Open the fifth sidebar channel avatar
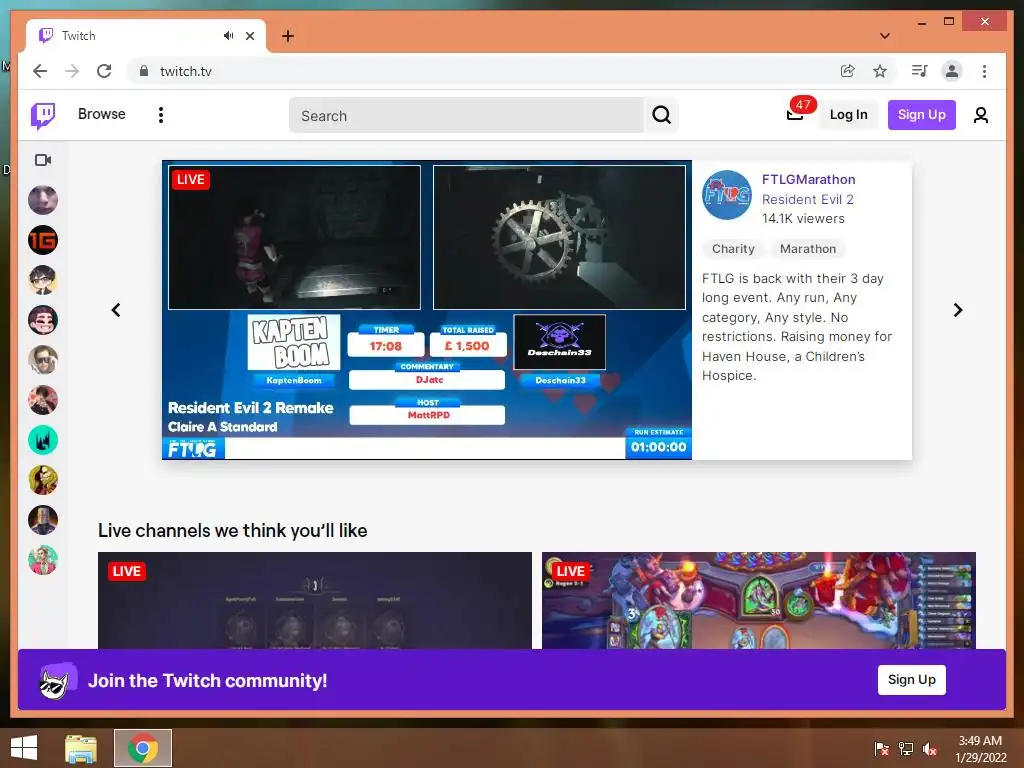1024x768 pixels. (x=43, y=360)
